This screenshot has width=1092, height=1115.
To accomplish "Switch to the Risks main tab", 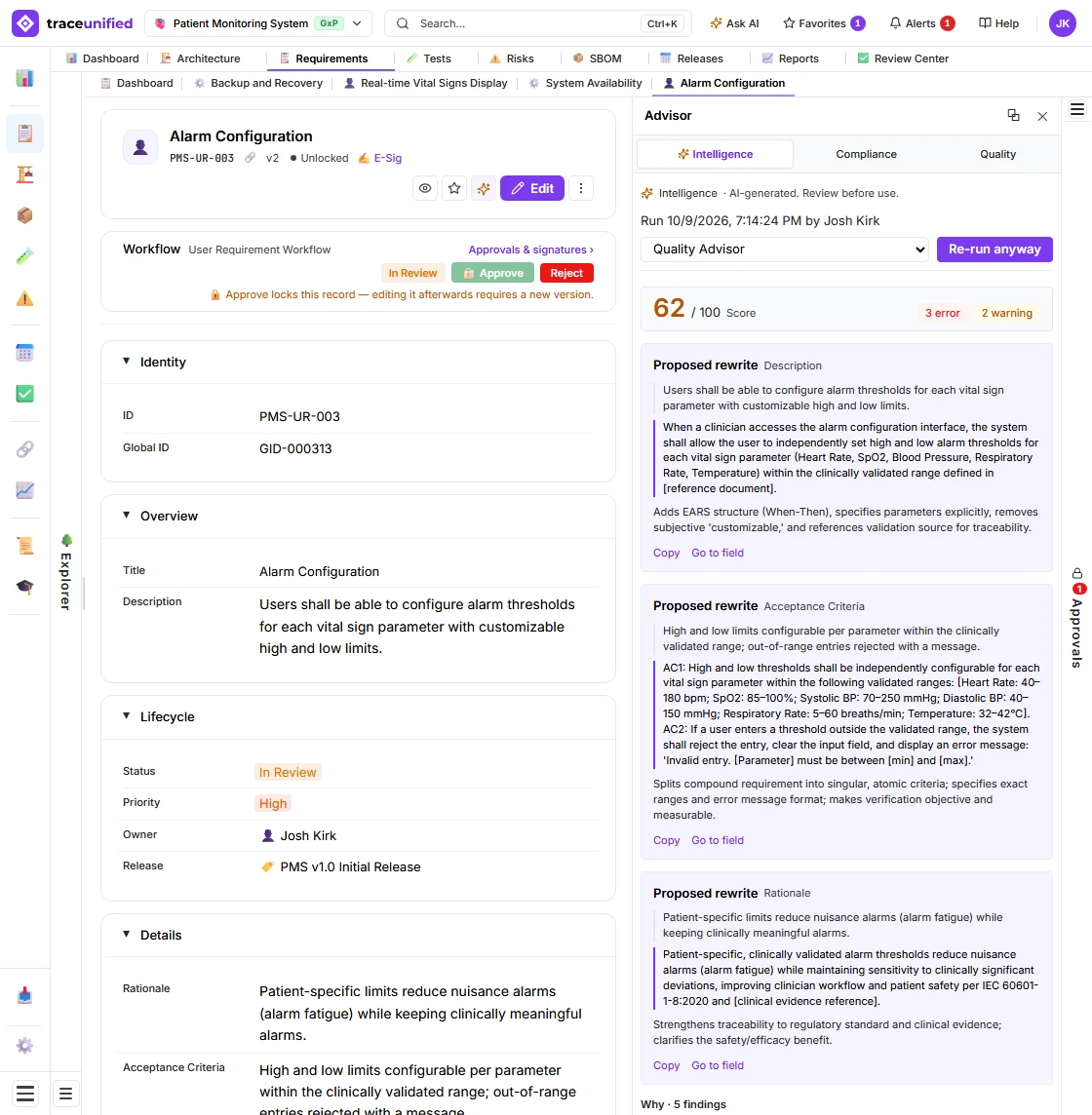I will [x=512, y=58].
